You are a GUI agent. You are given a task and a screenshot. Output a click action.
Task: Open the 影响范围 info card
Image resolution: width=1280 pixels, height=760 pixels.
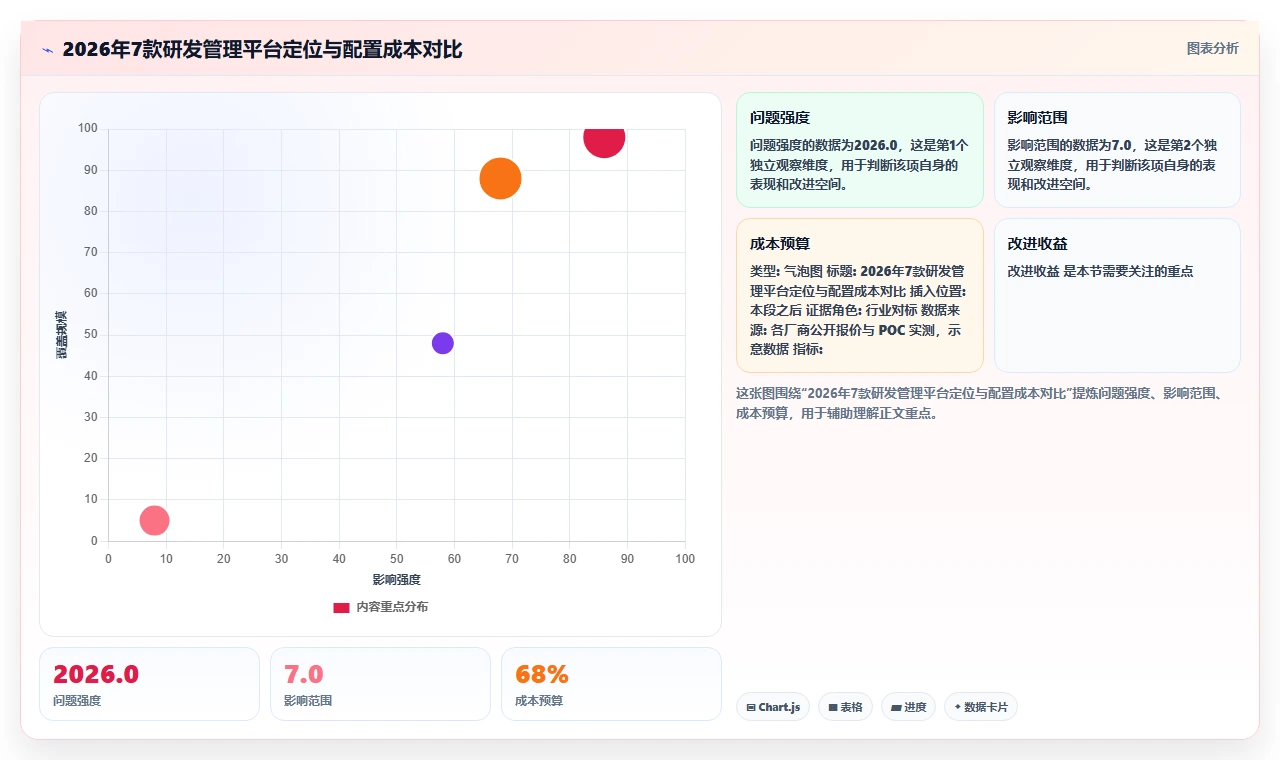click(x=1117, y=150)
